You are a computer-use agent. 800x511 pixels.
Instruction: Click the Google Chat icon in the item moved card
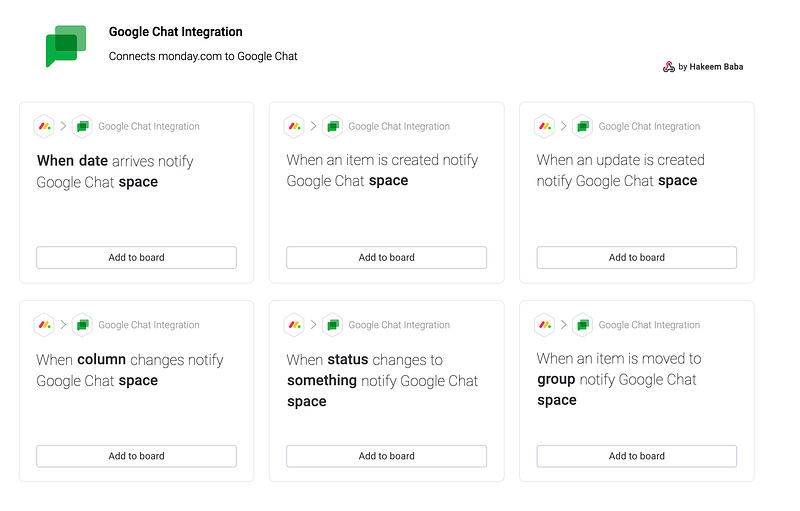point(583,325)
